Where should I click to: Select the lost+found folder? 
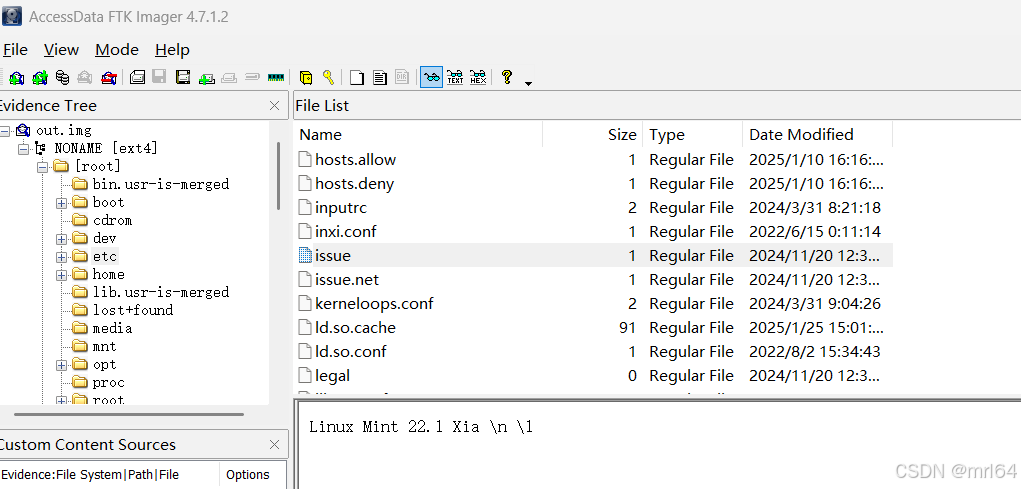click(x=133, y=311)
